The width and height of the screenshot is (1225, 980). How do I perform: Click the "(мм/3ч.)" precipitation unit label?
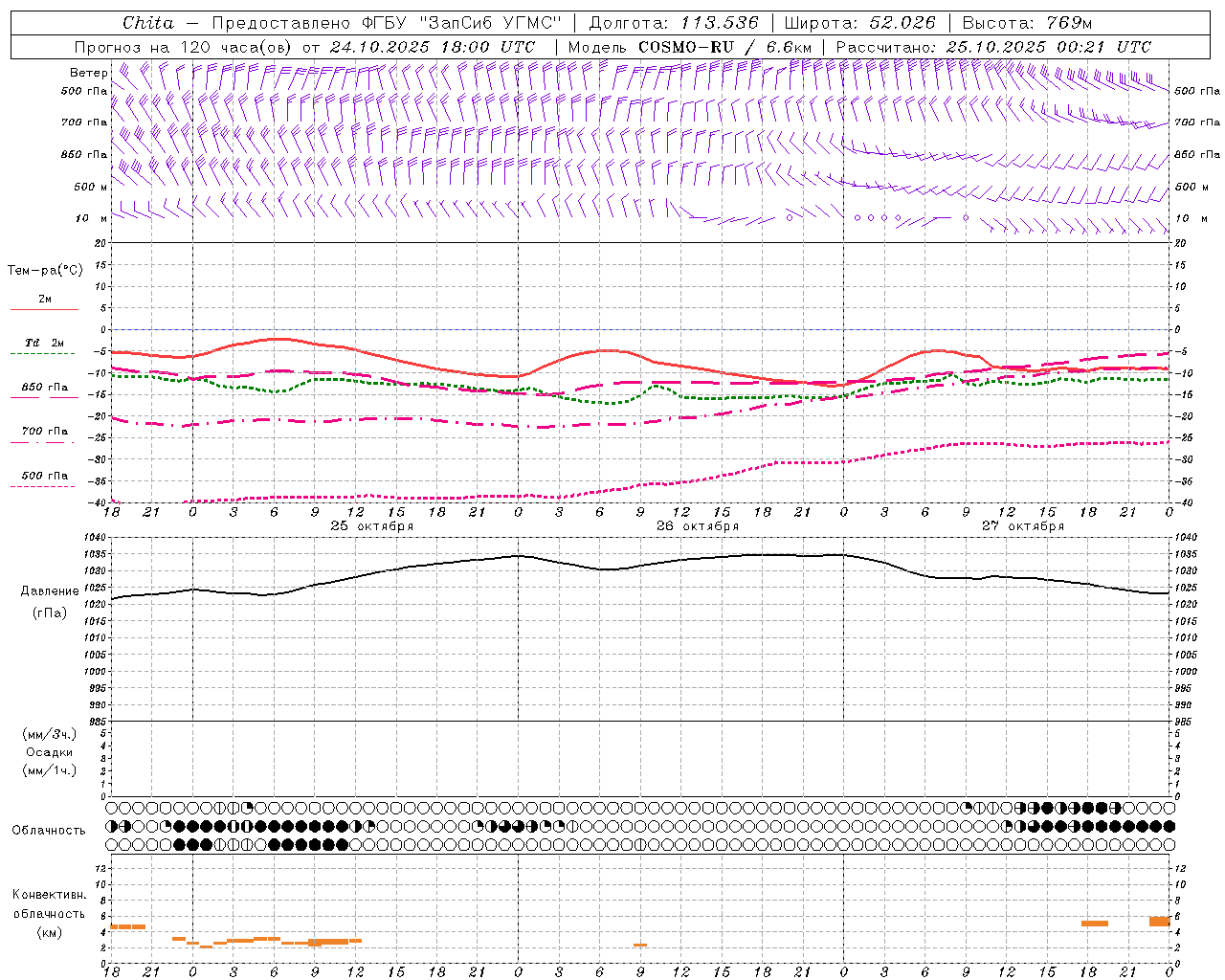point(50,734)
